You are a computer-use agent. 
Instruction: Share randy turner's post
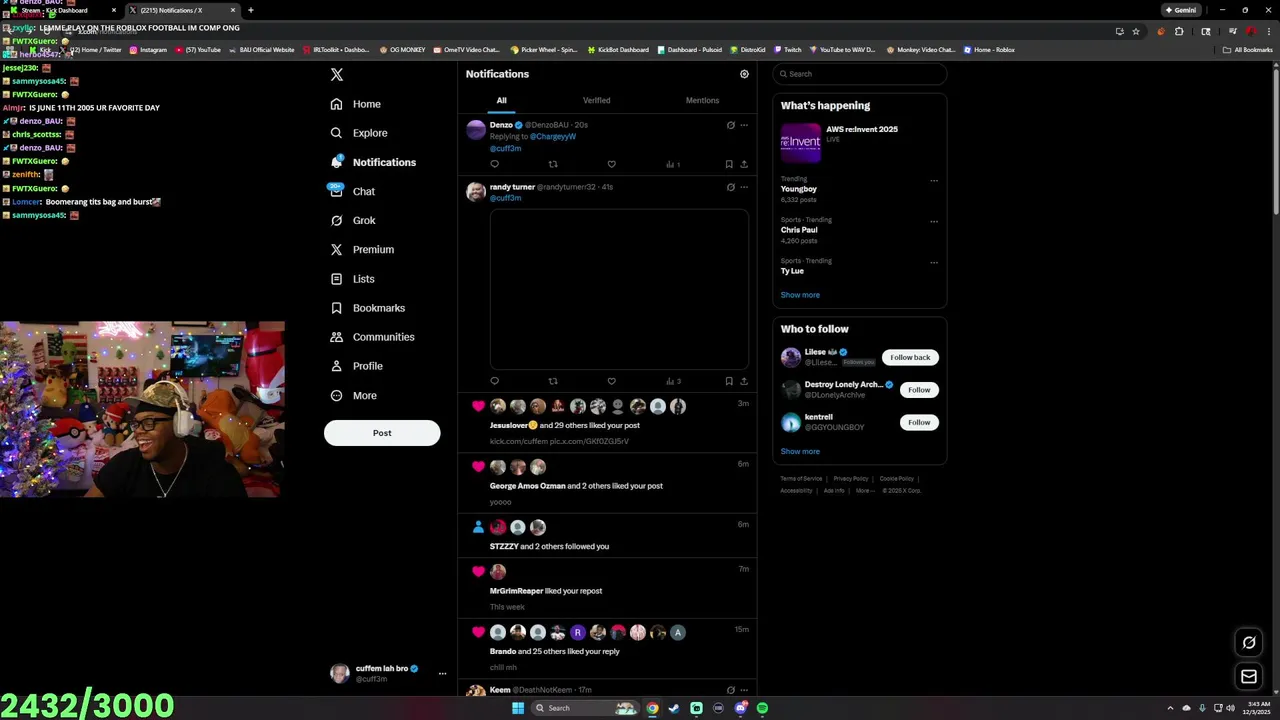(744, 381)
